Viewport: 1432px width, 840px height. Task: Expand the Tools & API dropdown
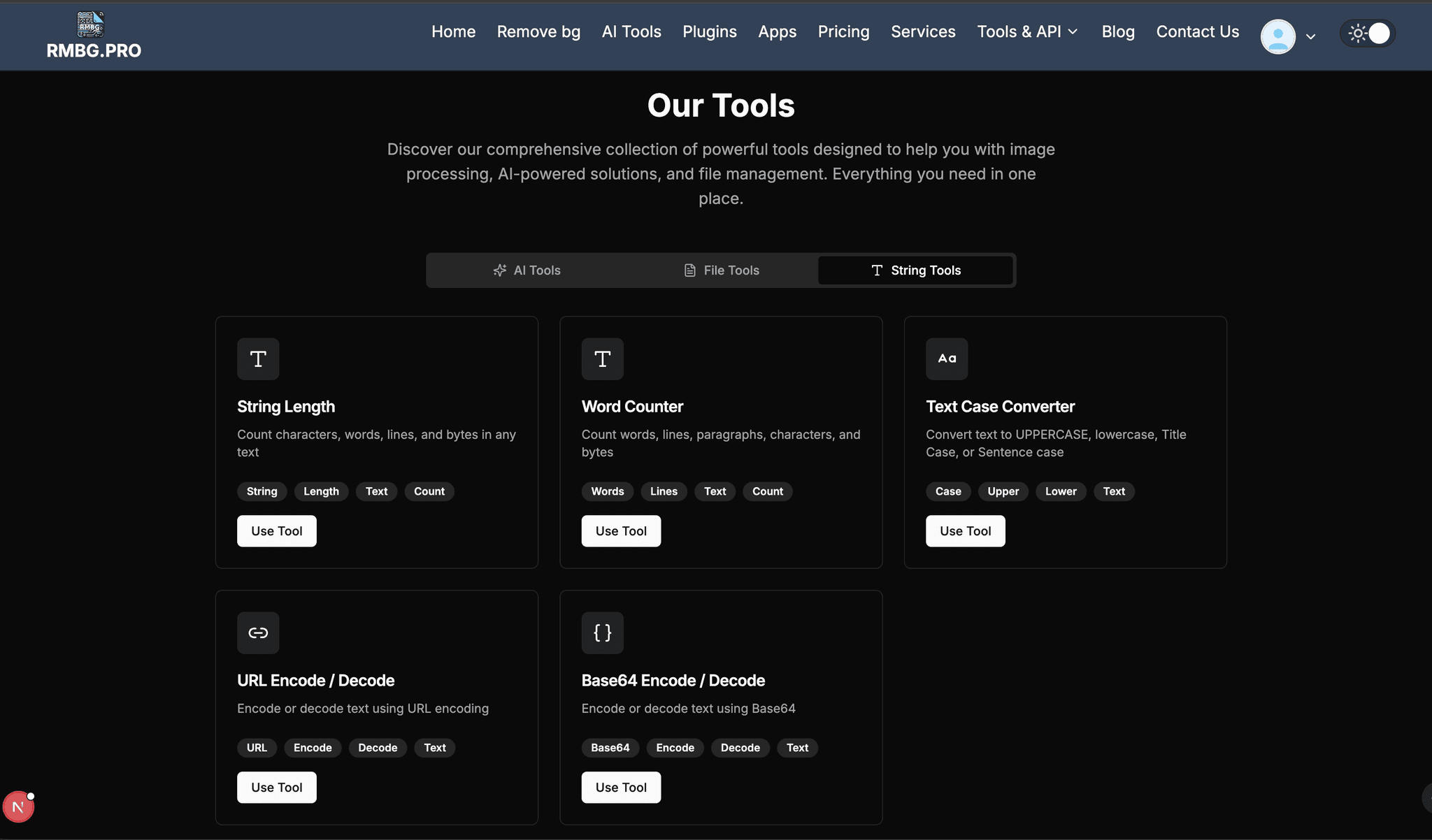click(1027, 31)
